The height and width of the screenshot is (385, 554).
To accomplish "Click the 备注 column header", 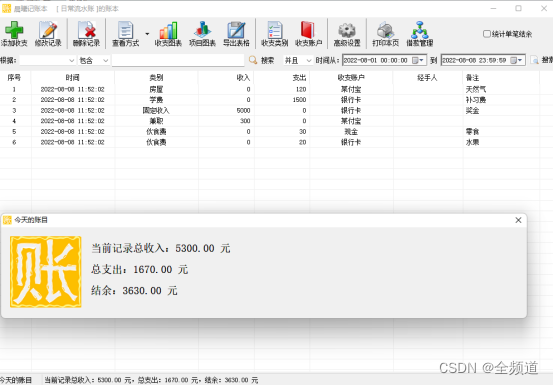I will click(x=501, y=78).
